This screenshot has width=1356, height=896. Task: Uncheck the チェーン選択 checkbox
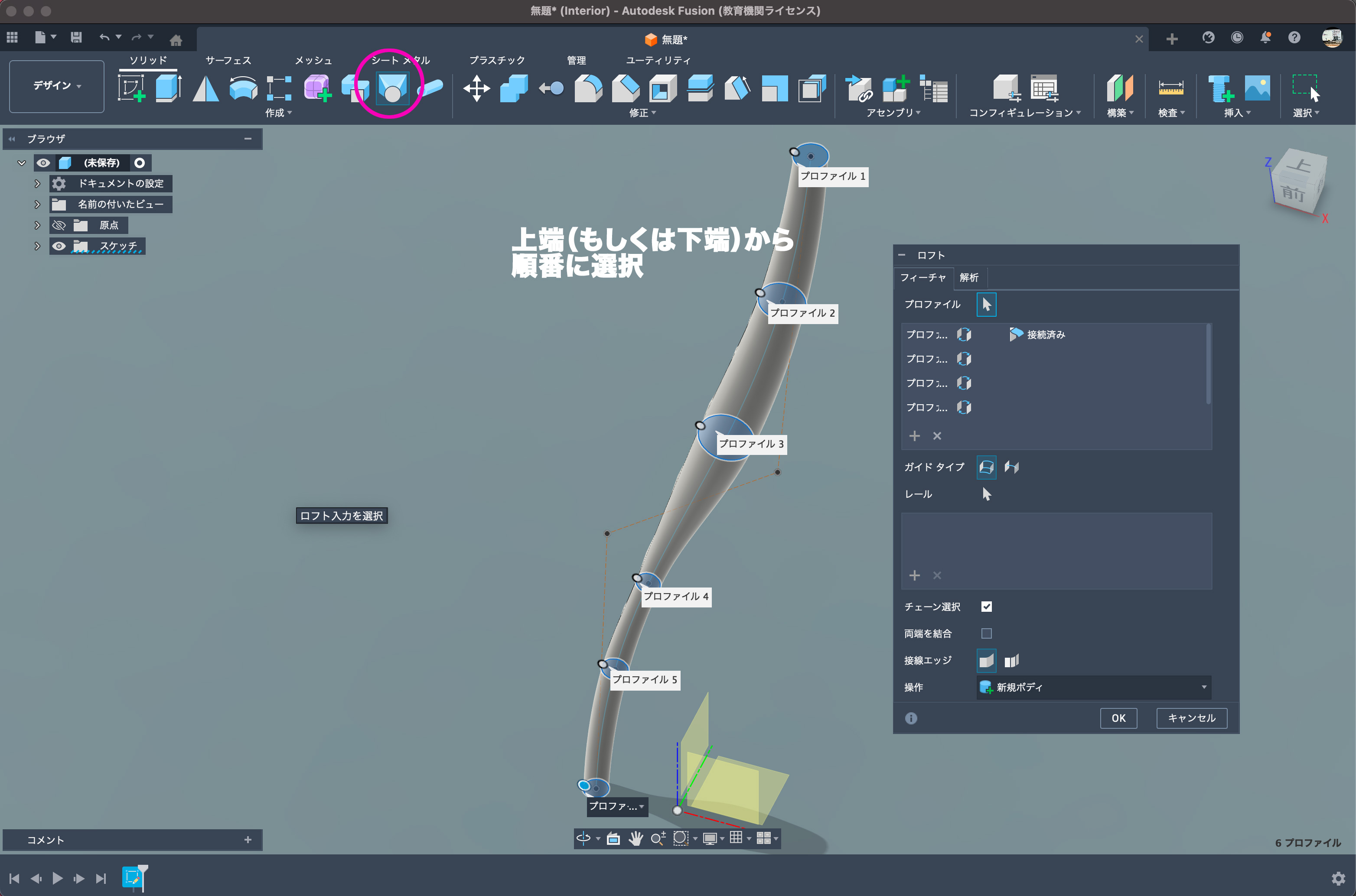(x=986, y=606)
